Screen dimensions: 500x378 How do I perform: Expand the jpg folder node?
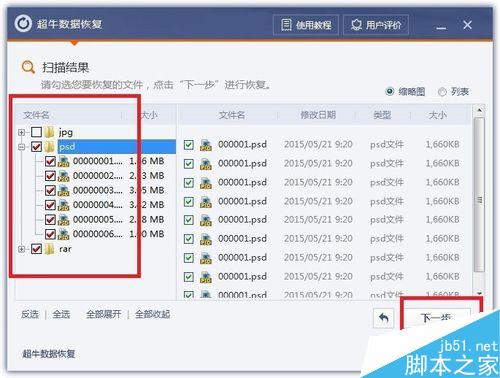pyautogui.click(x=22, y=132)
